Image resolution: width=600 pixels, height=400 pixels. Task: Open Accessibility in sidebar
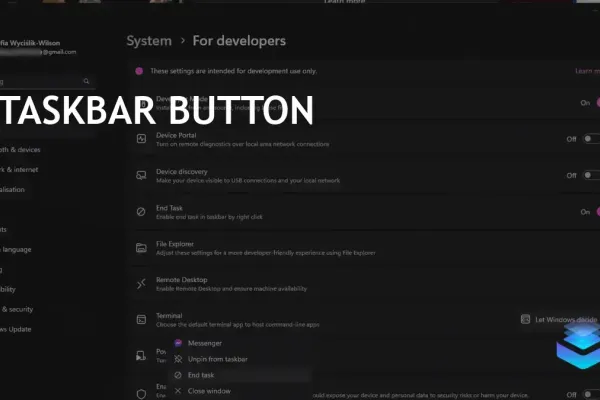[x=8, y=289]
